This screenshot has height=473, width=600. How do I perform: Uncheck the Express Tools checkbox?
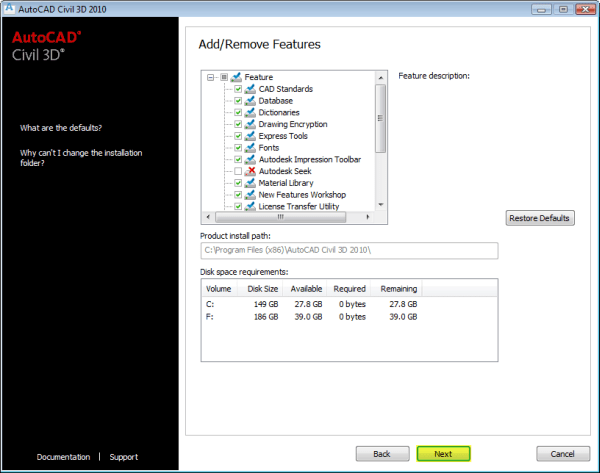(x=238, y=136)
